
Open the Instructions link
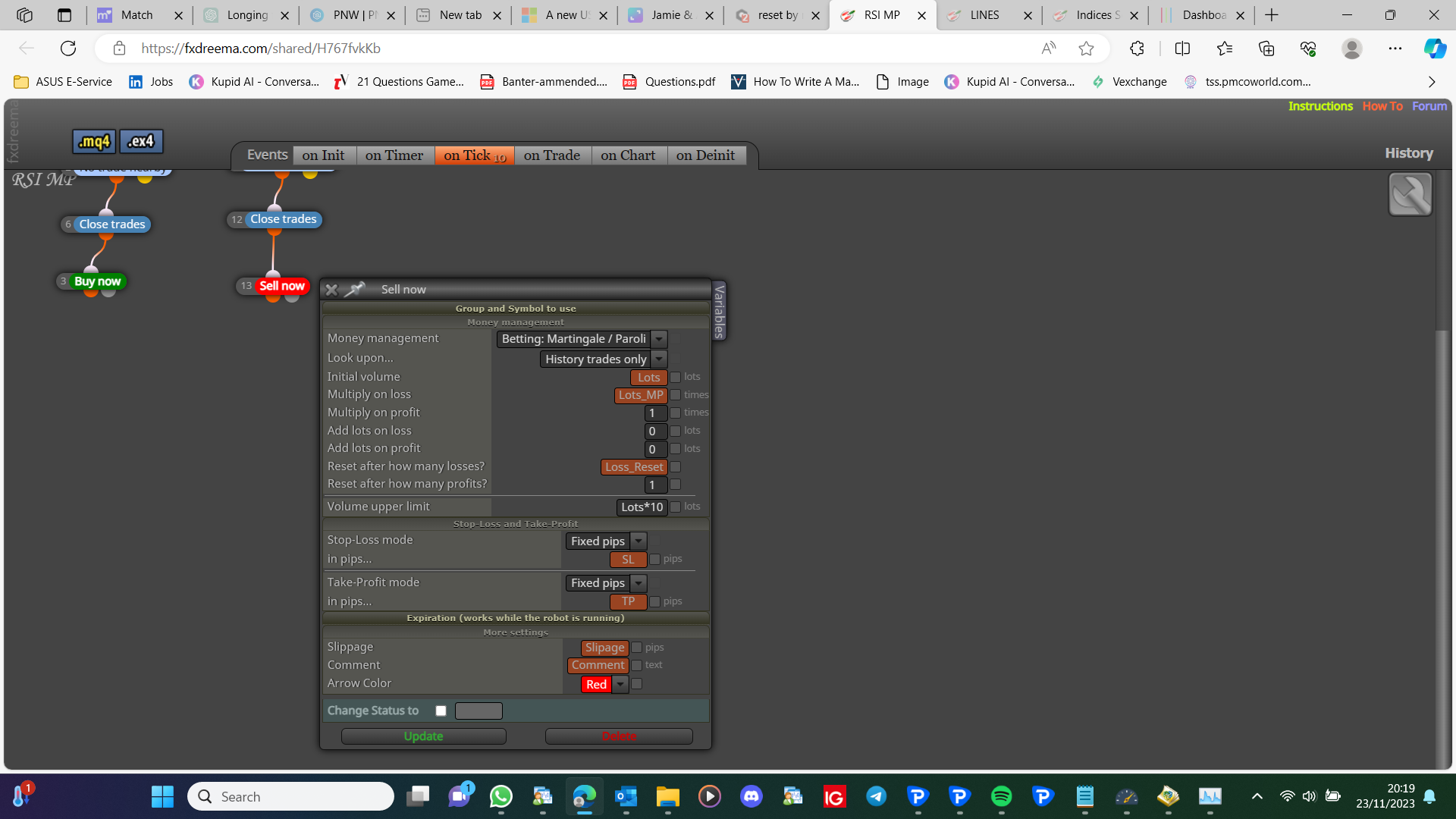click(x=1320, y=106)
